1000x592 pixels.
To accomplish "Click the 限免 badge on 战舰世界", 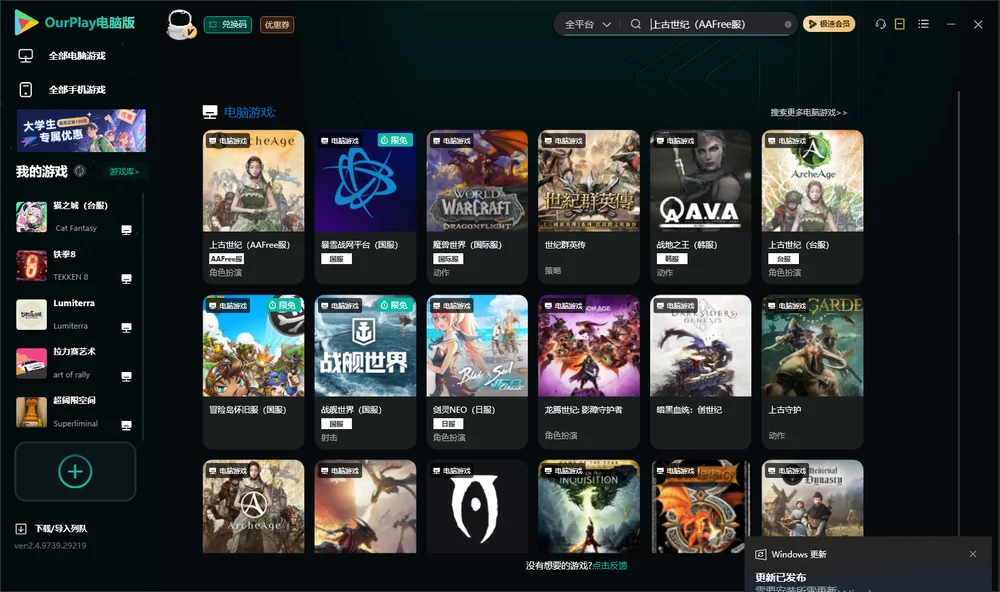I will point(395,305).
